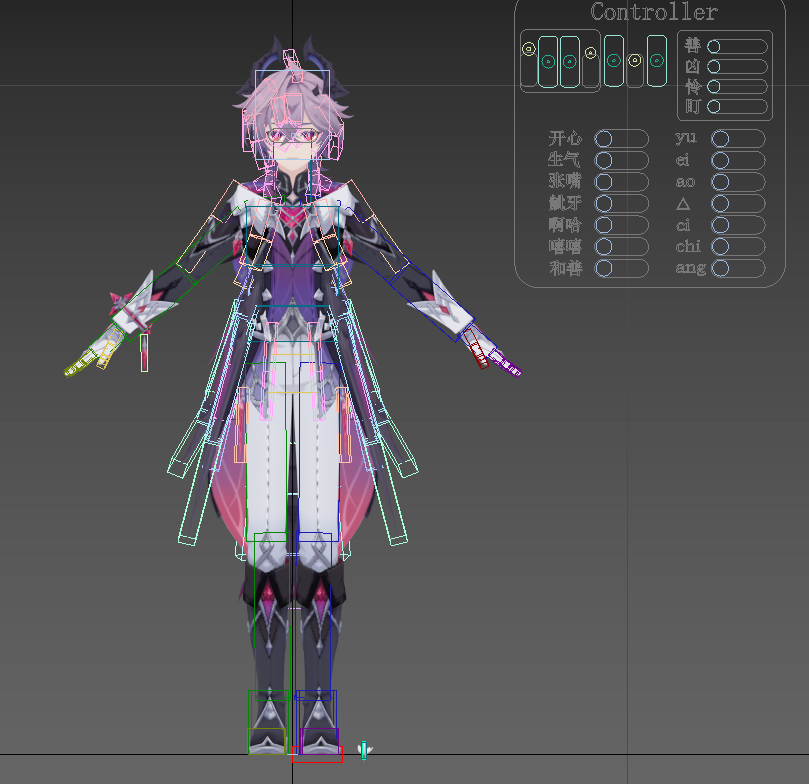Select the first teal circle controller handle

548,62
